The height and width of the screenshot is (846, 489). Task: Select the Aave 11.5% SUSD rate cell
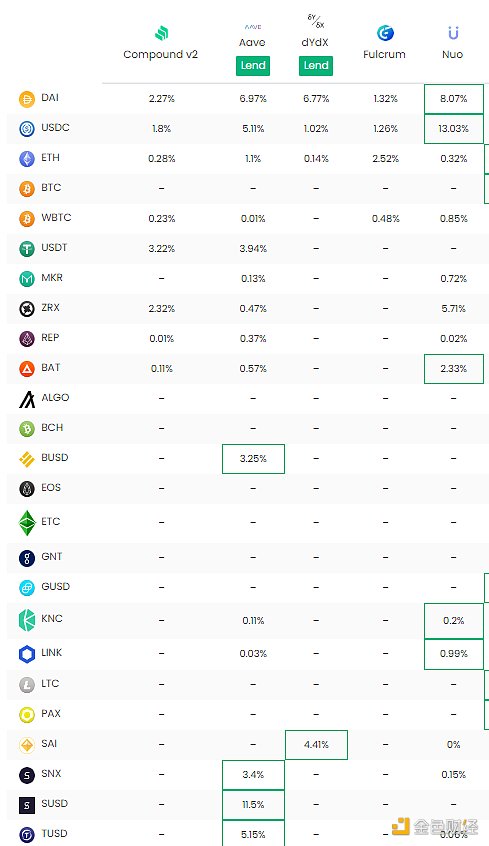pos(253,804)
